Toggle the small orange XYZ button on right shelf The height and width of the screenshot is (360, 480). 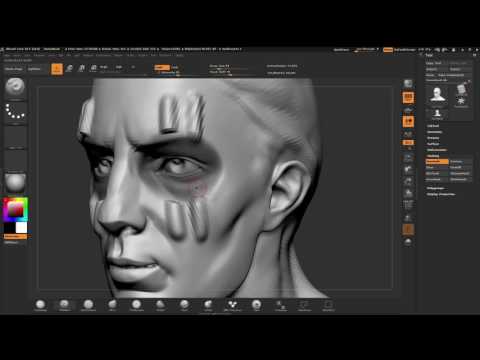click(408, 142)
